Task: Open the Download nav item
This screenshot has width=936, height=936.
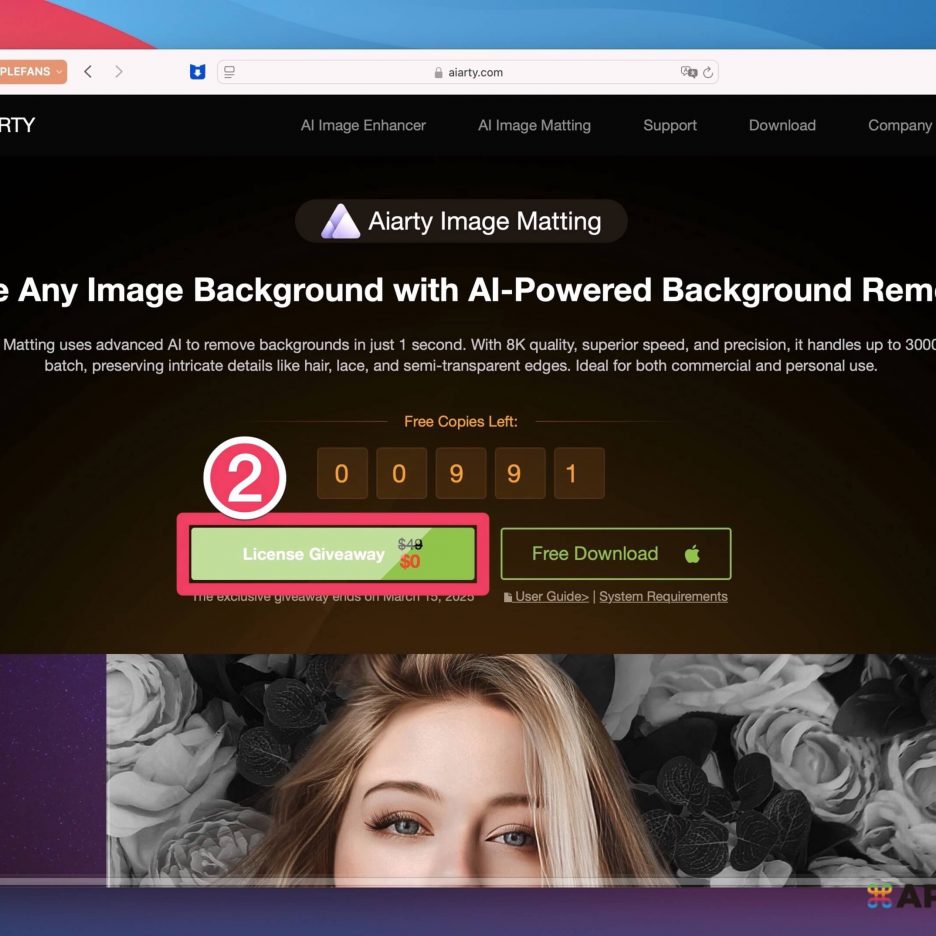Action: 782,125
